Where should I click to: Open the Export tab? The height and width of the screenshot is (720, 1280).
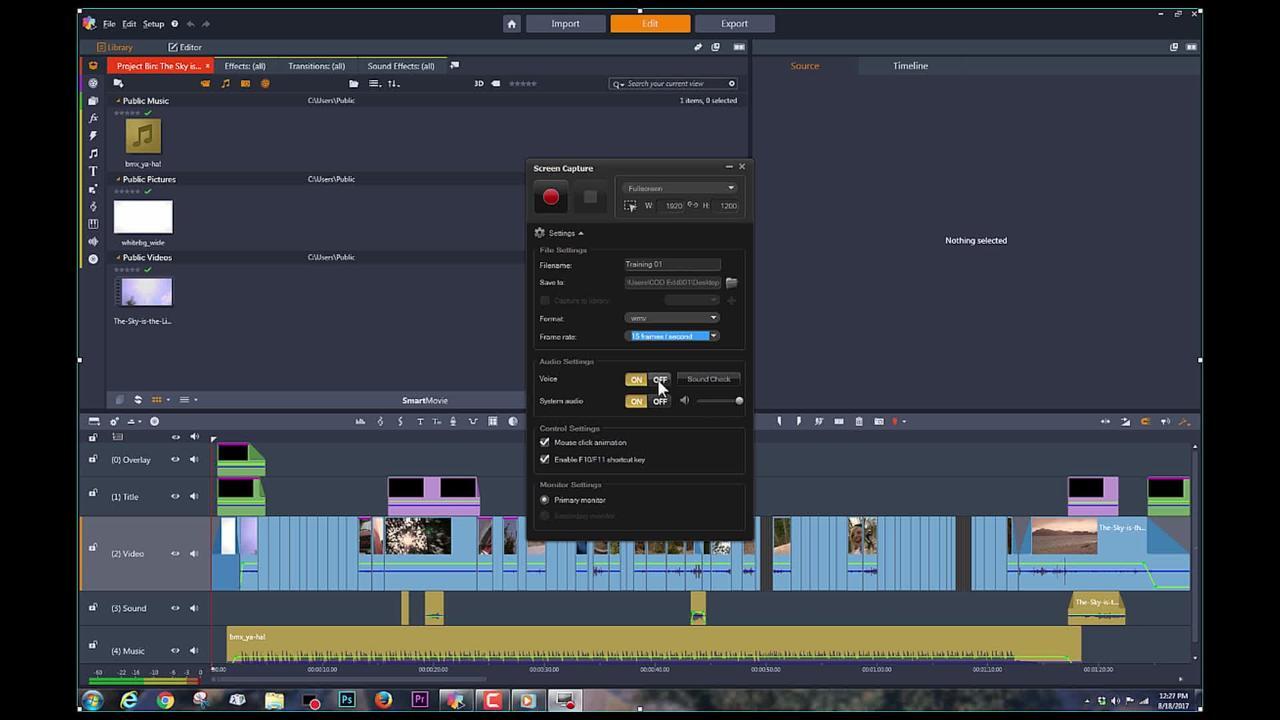[x=734, y=24]
